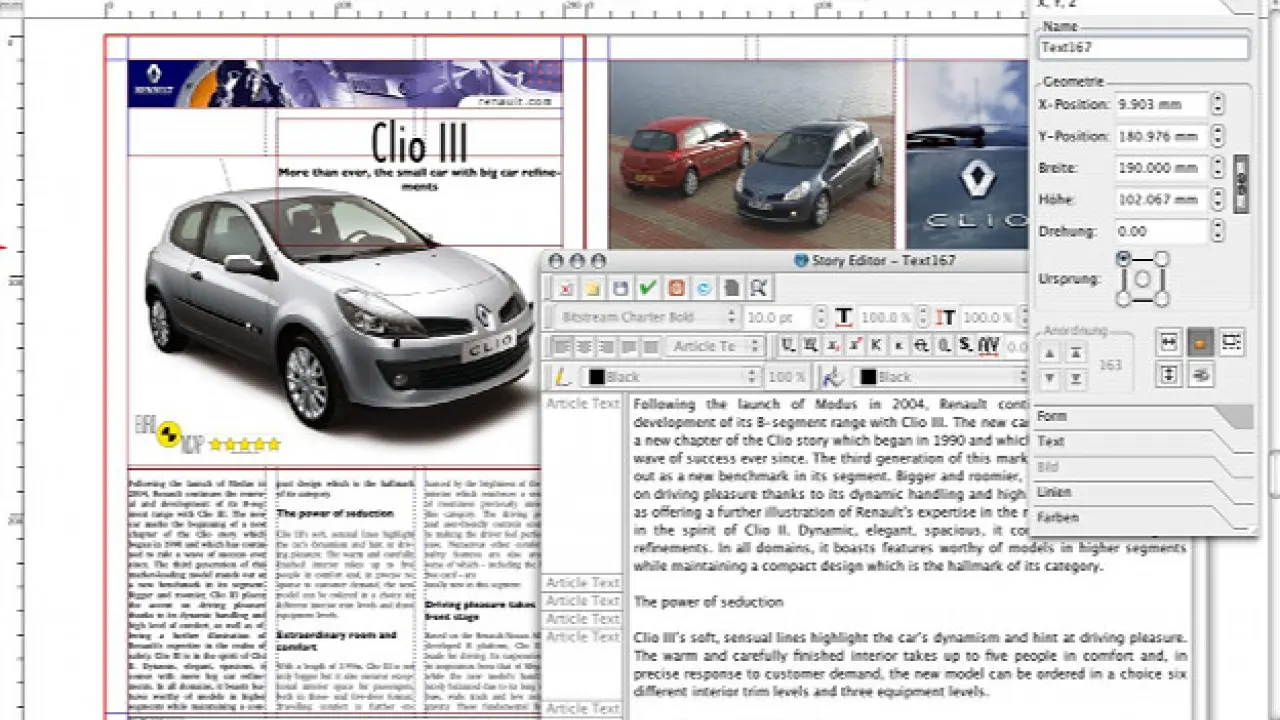The height and width of the screenshot is (720, 1280).
Task: Click the flip horizontal icon in properties
Action: click(x=1169, y=343)
